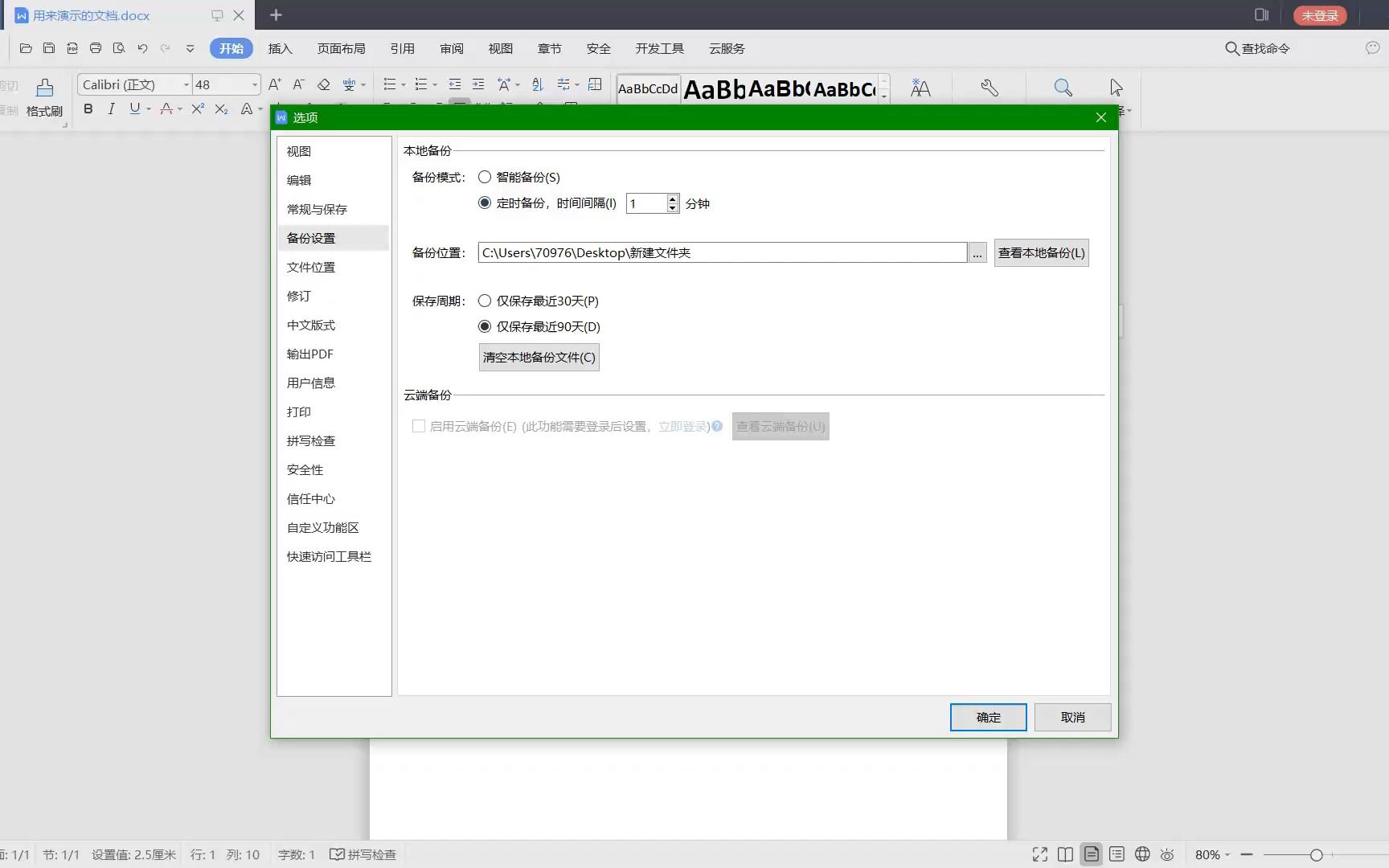This screenshot has height=868, width=1389.
Task: Print the document from the quick toolbar
Action: (x=96, y=48)
